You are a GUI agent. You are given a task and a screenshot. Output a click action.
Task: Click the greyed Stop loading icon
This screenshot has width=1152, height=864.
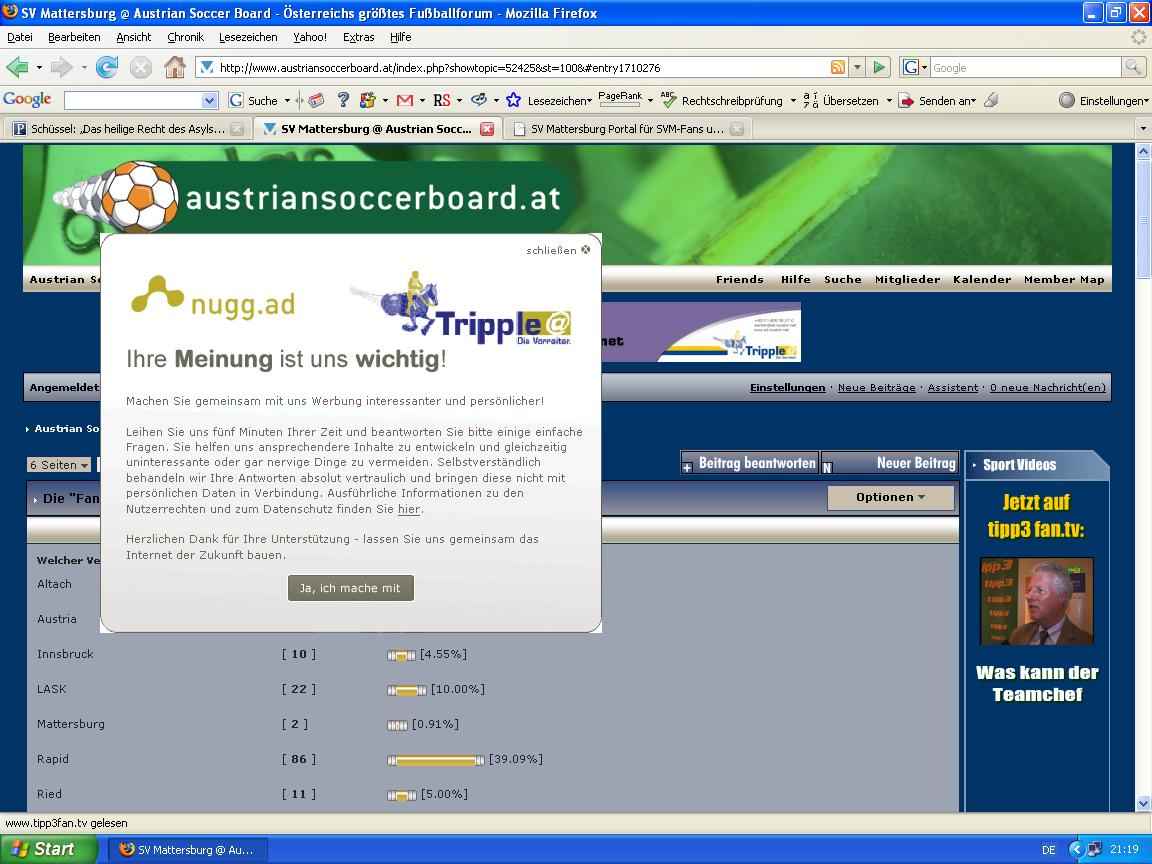click(140, 68)
